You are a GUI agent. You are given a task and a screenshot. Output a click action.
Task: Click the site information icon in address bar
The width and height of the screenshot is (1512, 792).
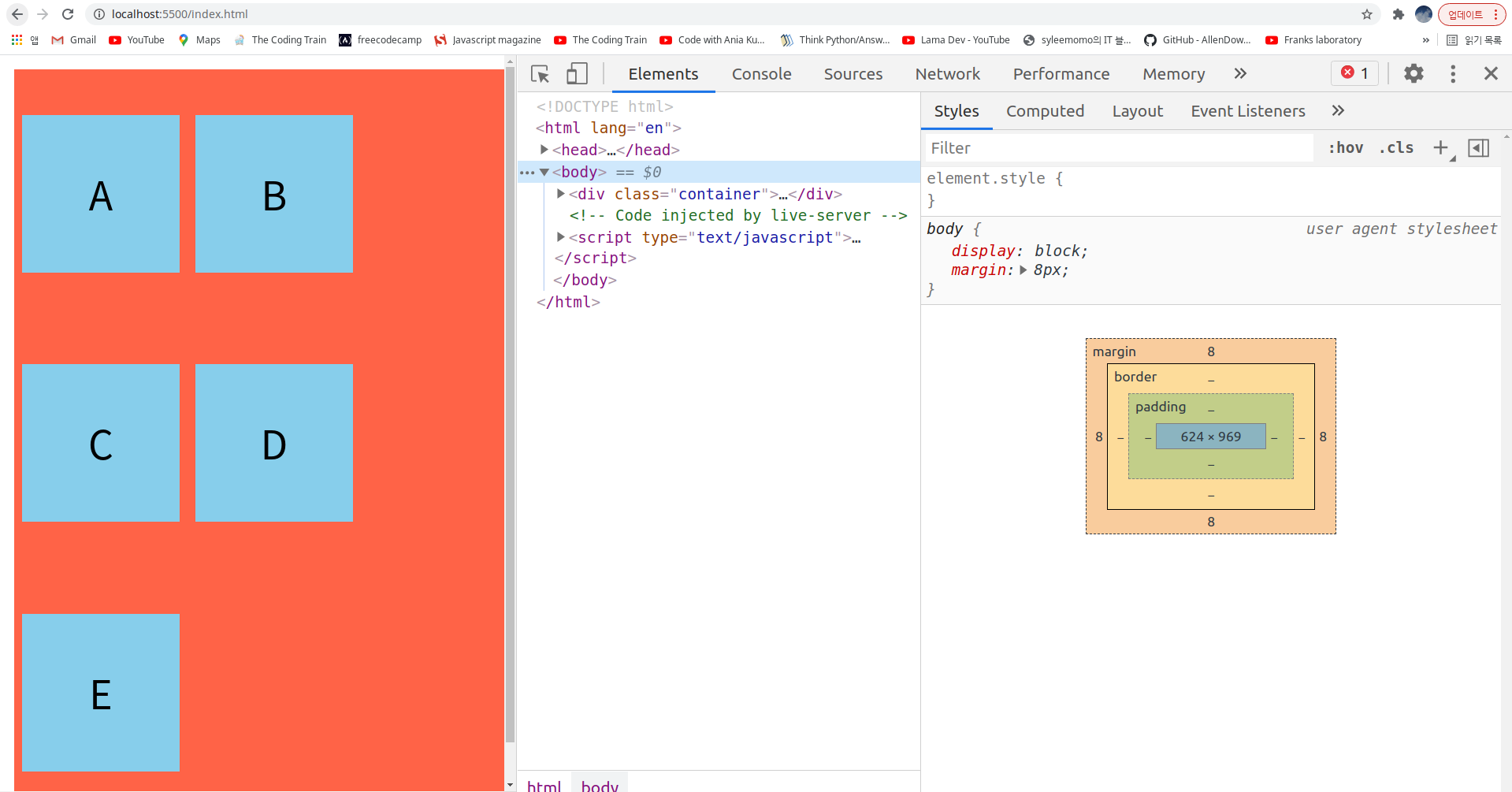coord(99,14)
